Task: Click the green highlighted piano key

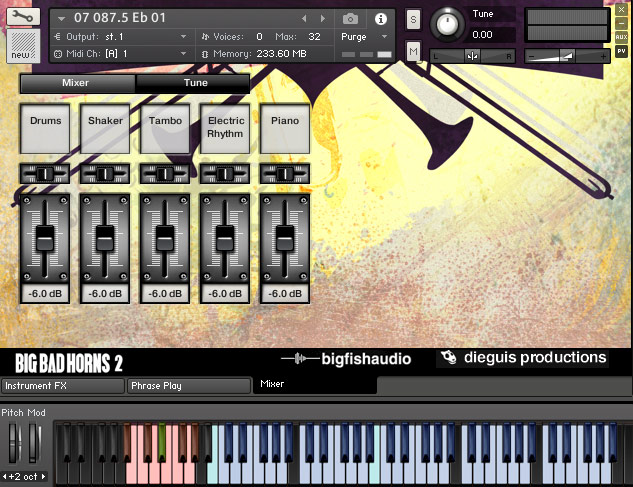Action: 162,442
